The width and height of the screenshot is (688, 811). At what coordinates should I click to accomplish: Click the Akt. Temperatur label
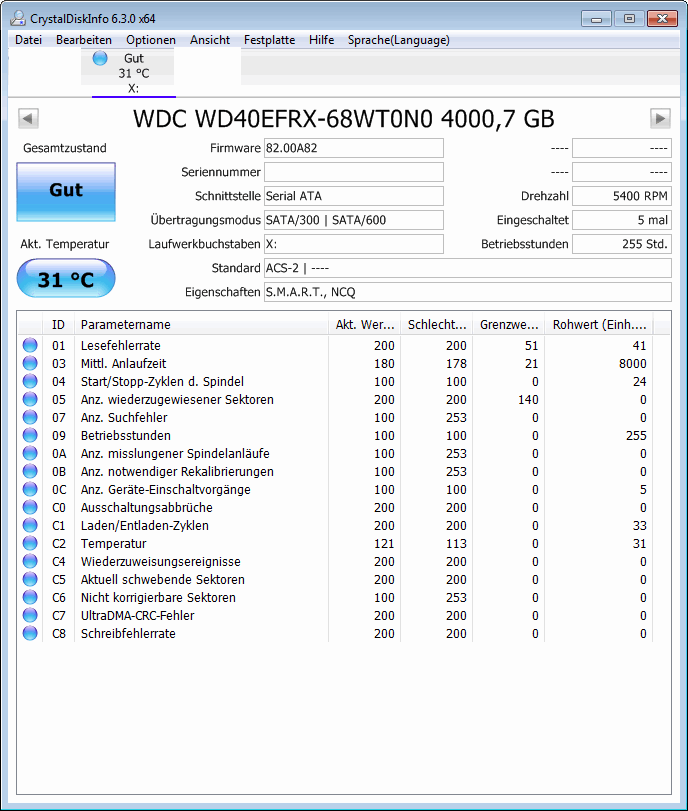point(65,244)
